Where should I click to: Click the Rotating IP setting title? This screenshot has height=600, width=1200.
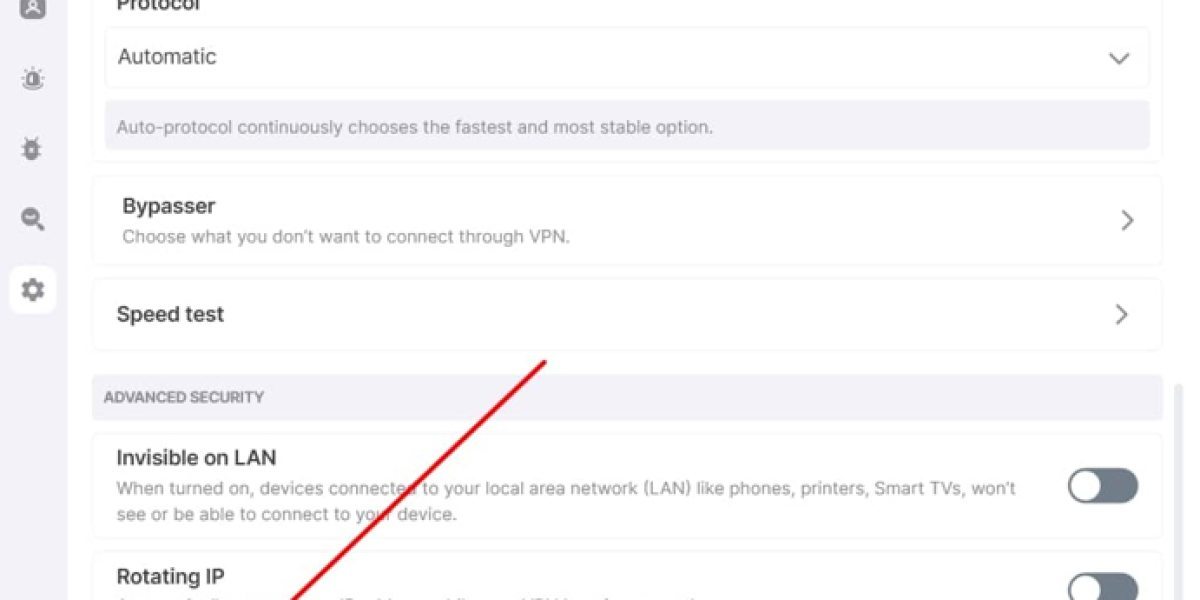(x=170, y=577)
